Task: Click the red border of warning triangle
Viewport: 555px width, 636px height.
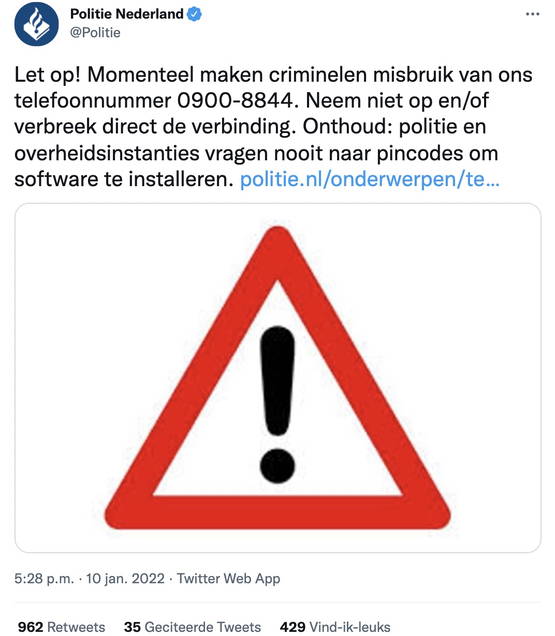Action: coord(278,513)
